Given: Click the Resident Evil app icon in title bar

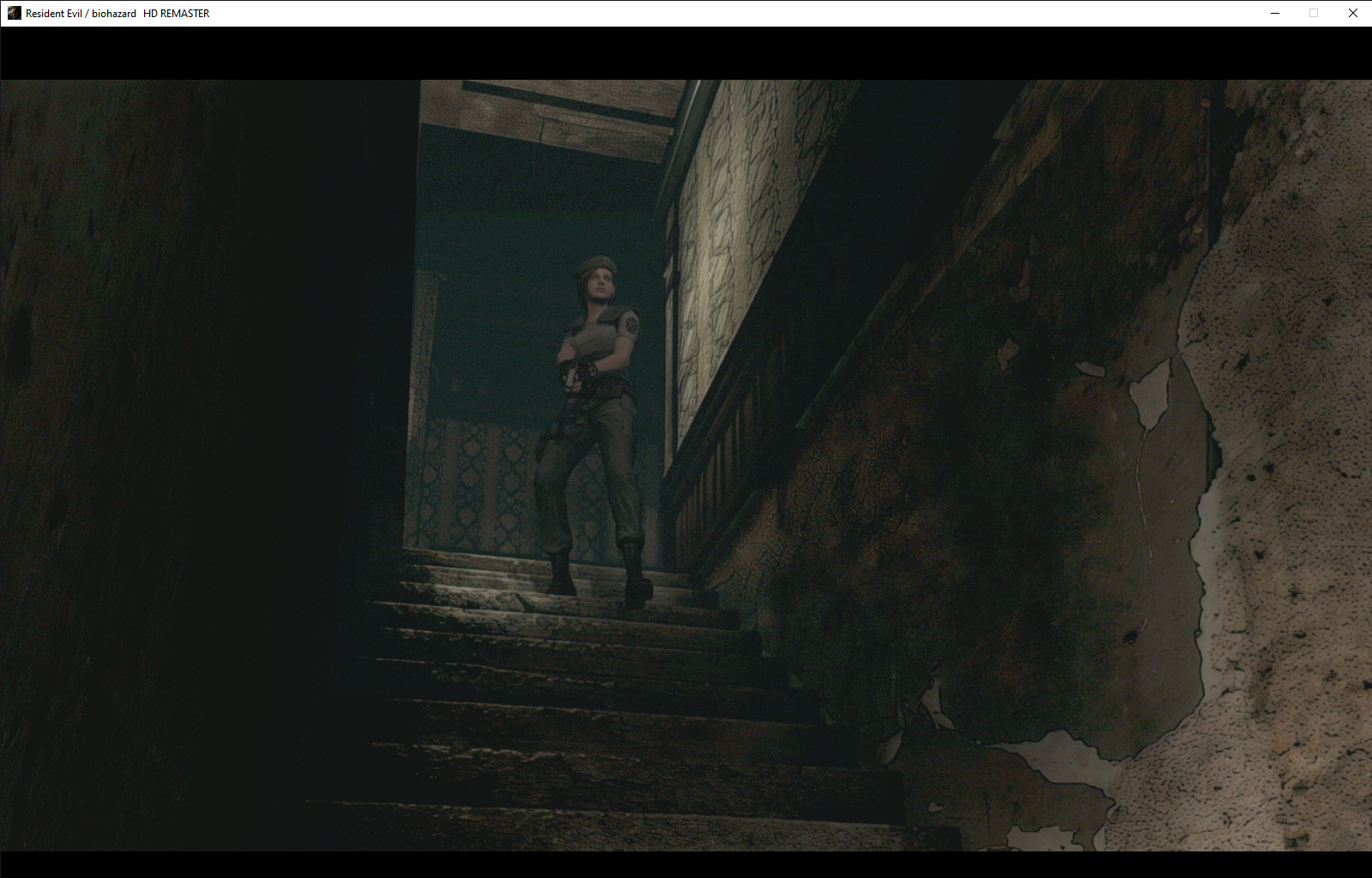Looking at the screenshot, I should [14, 13].
